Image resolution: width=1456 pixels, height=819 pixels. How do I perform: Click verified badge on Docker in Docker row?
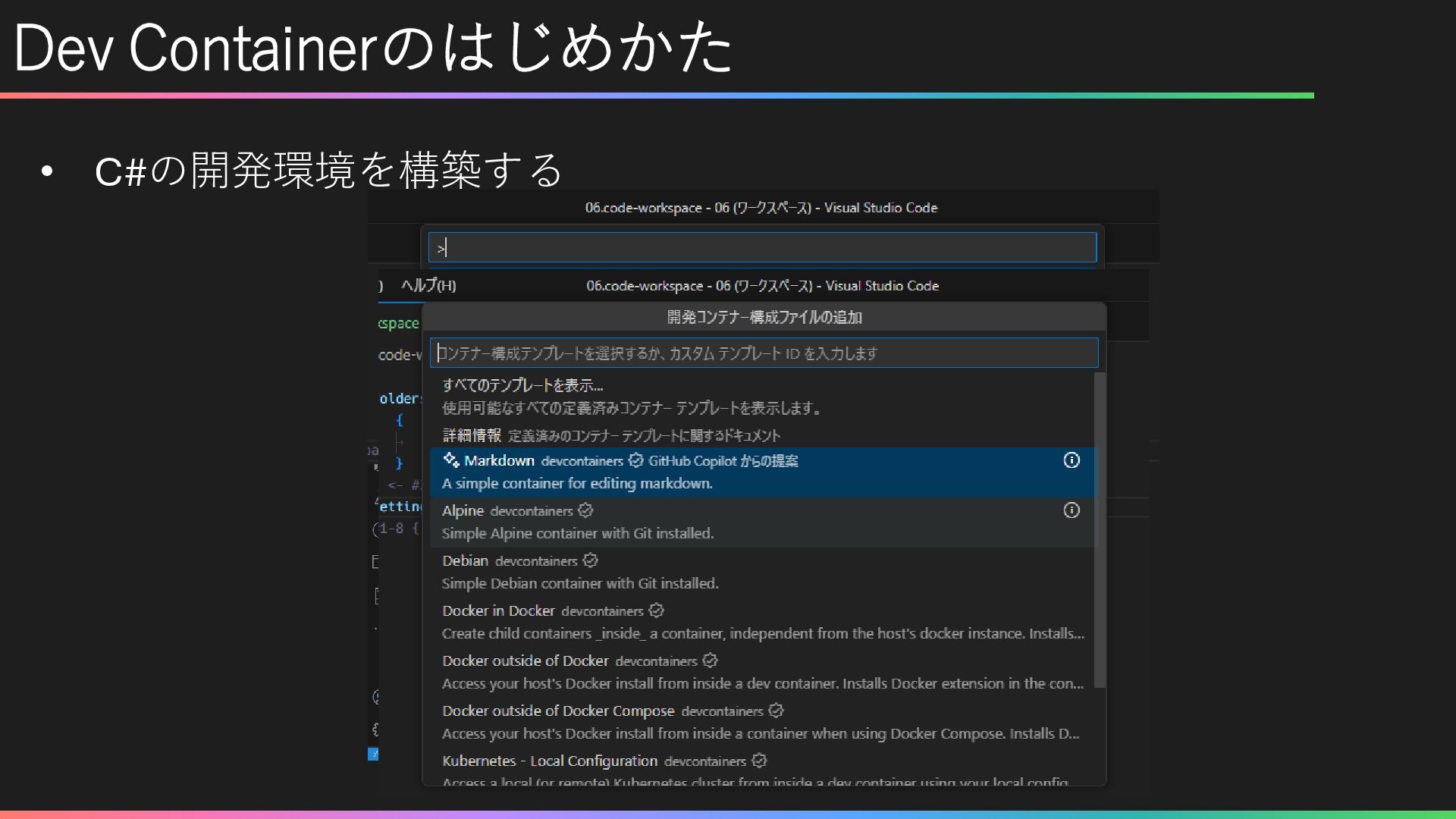657,610
